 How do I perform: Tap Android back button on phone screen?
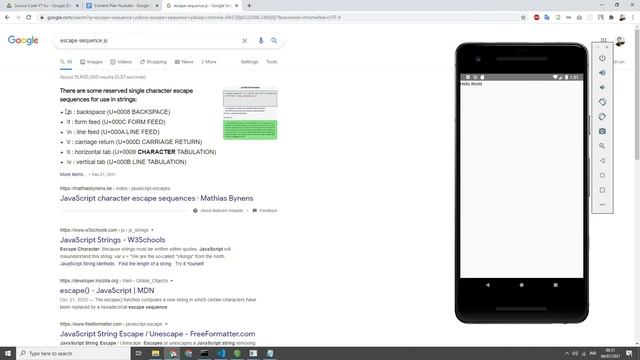(488, 285)
